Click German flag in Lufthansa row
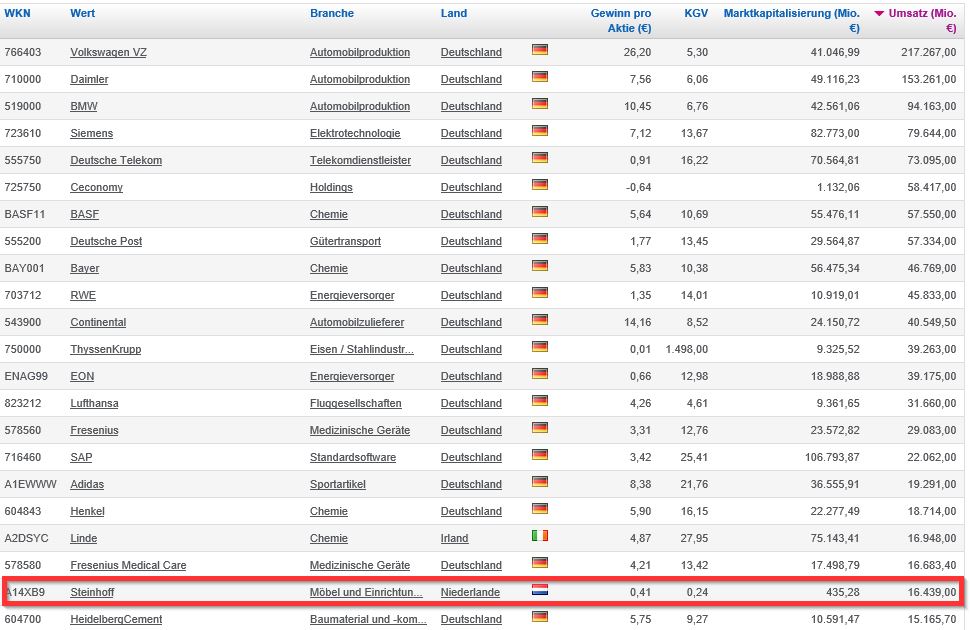The width and height of the screenshot is (970, 630). 539,400
